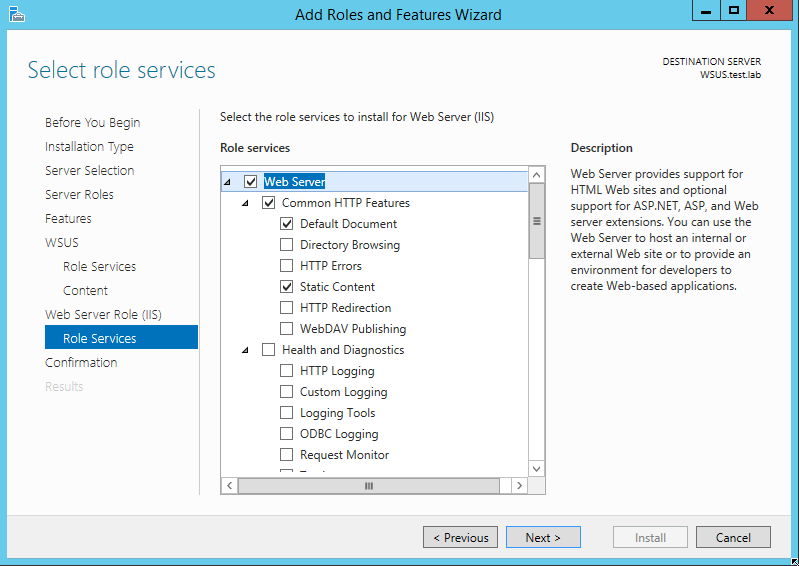Close the Add Roles wizard window
This screenshot has height=566, width=799.
point(769,10)
